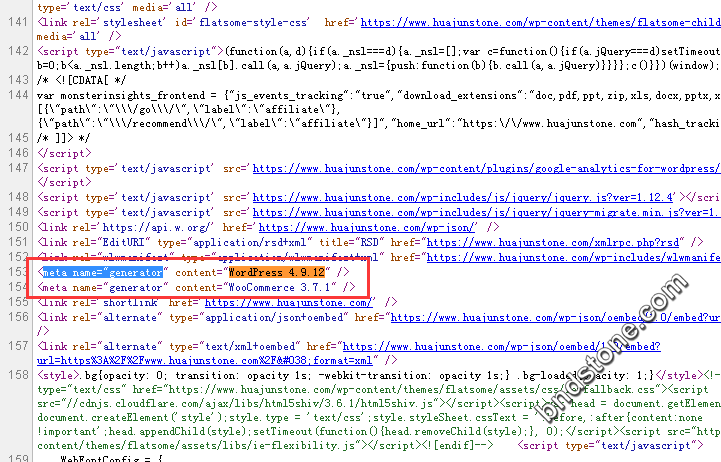Click the 'WooCommerce 3.7.1' content value

coord(280,288)
